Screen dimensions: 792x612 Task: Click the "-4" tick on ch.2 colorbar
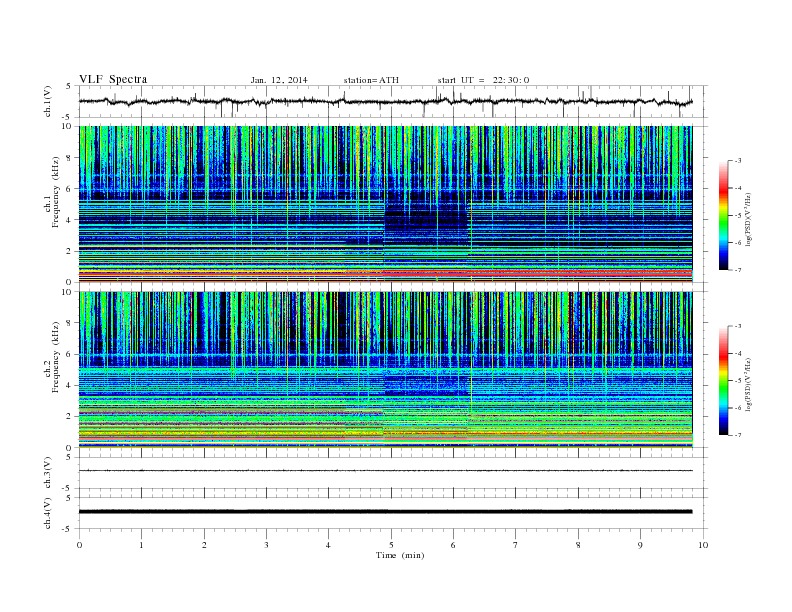tap(737, 353)
